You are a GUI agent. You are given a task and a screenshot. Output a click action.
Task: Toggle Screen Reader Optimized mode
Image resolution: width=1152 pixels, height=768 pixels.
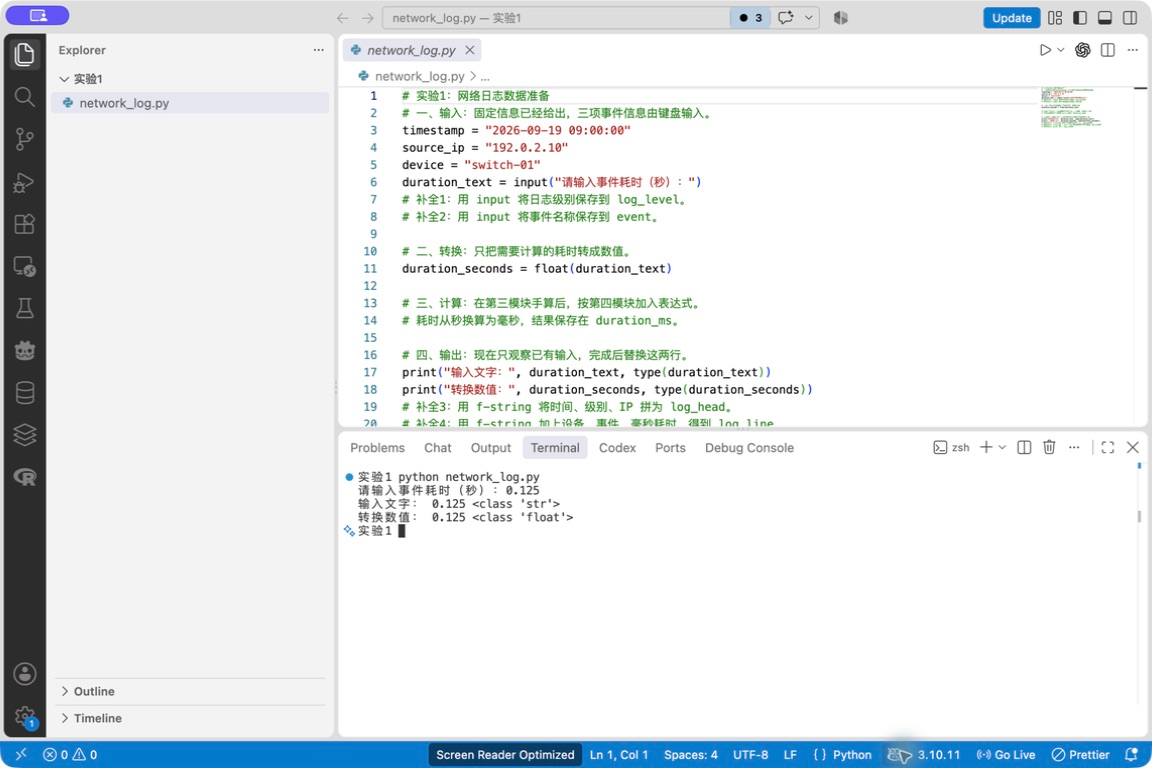coord(505,755)
